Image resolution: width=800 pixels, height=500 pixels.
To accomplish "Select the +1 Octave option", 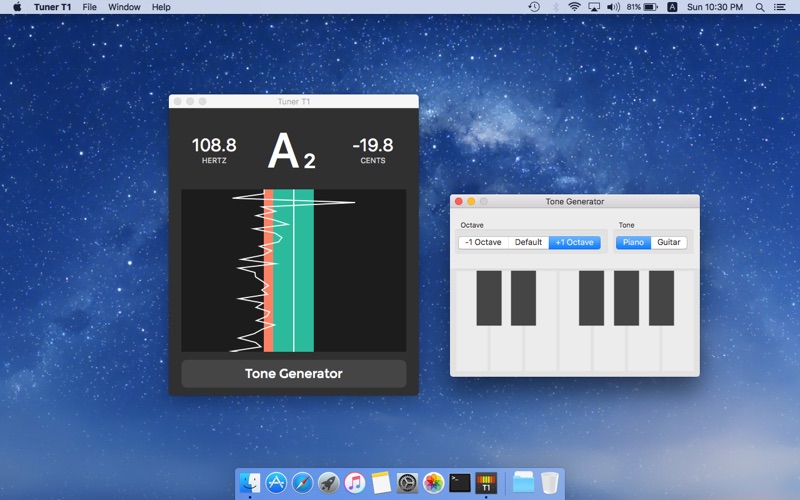I will pos(574,242).
